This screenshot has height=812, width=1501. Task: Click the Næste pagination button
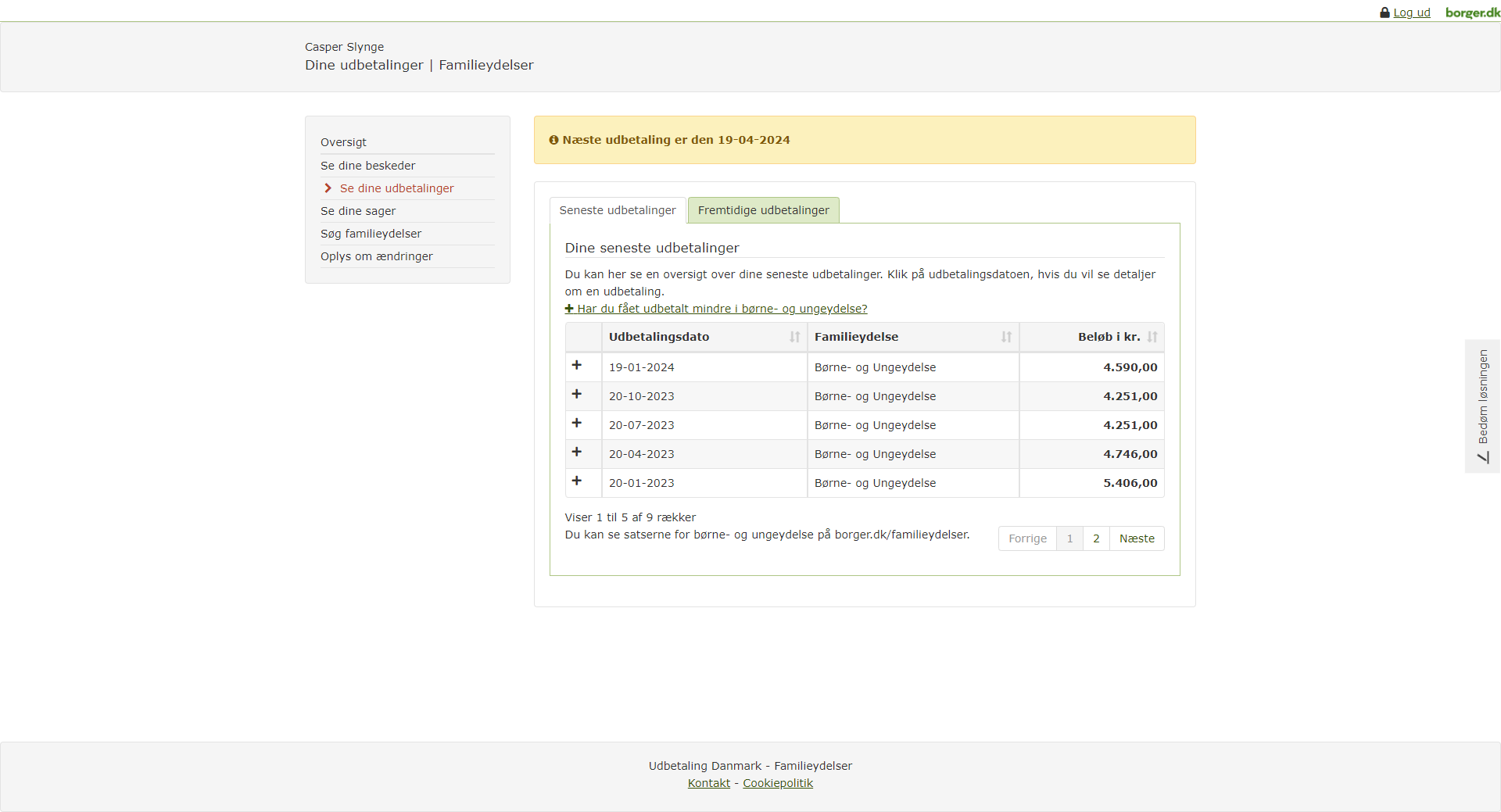pyautogui.click(x=1137, y=538)
